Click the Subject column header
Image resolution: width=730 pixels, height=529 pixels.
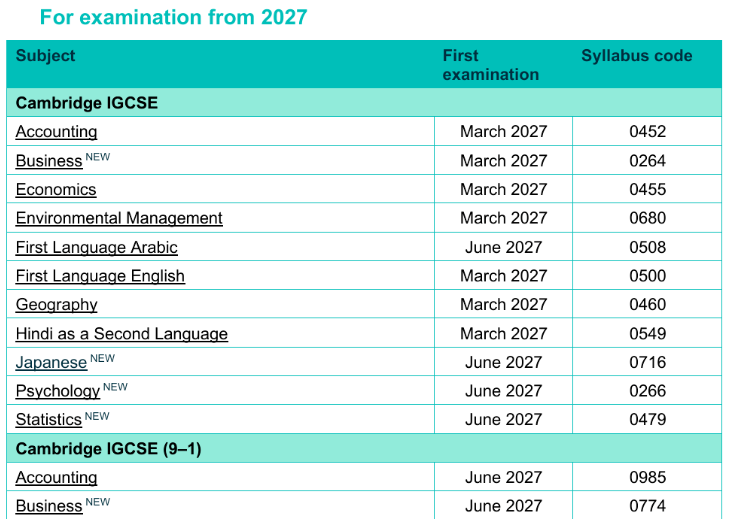point(45,56)
